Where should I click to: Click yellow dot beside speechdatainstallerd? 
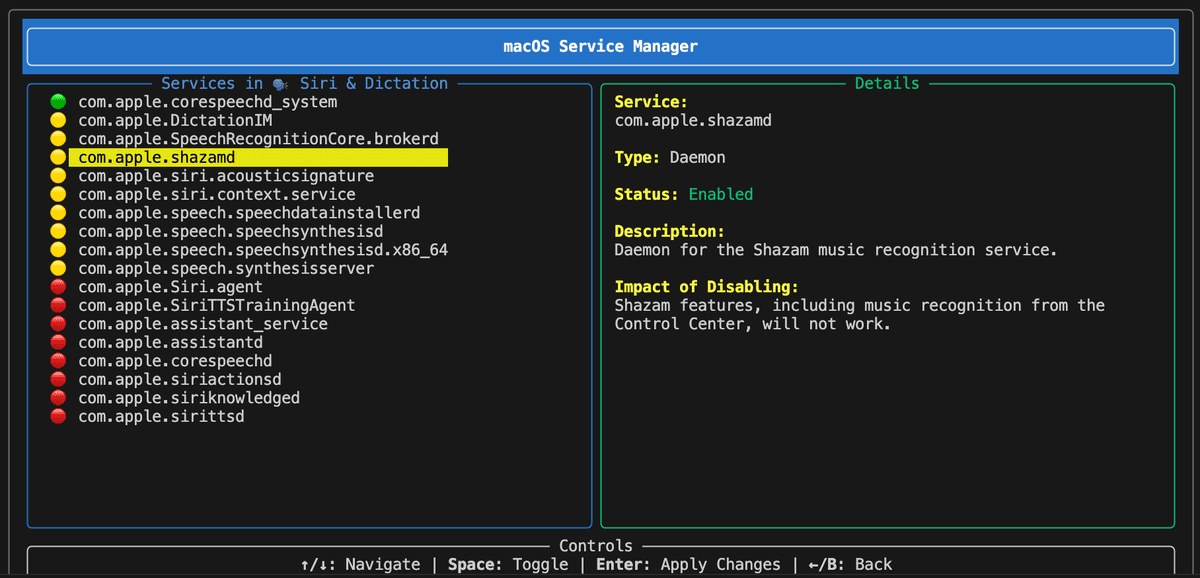point(58,213)
